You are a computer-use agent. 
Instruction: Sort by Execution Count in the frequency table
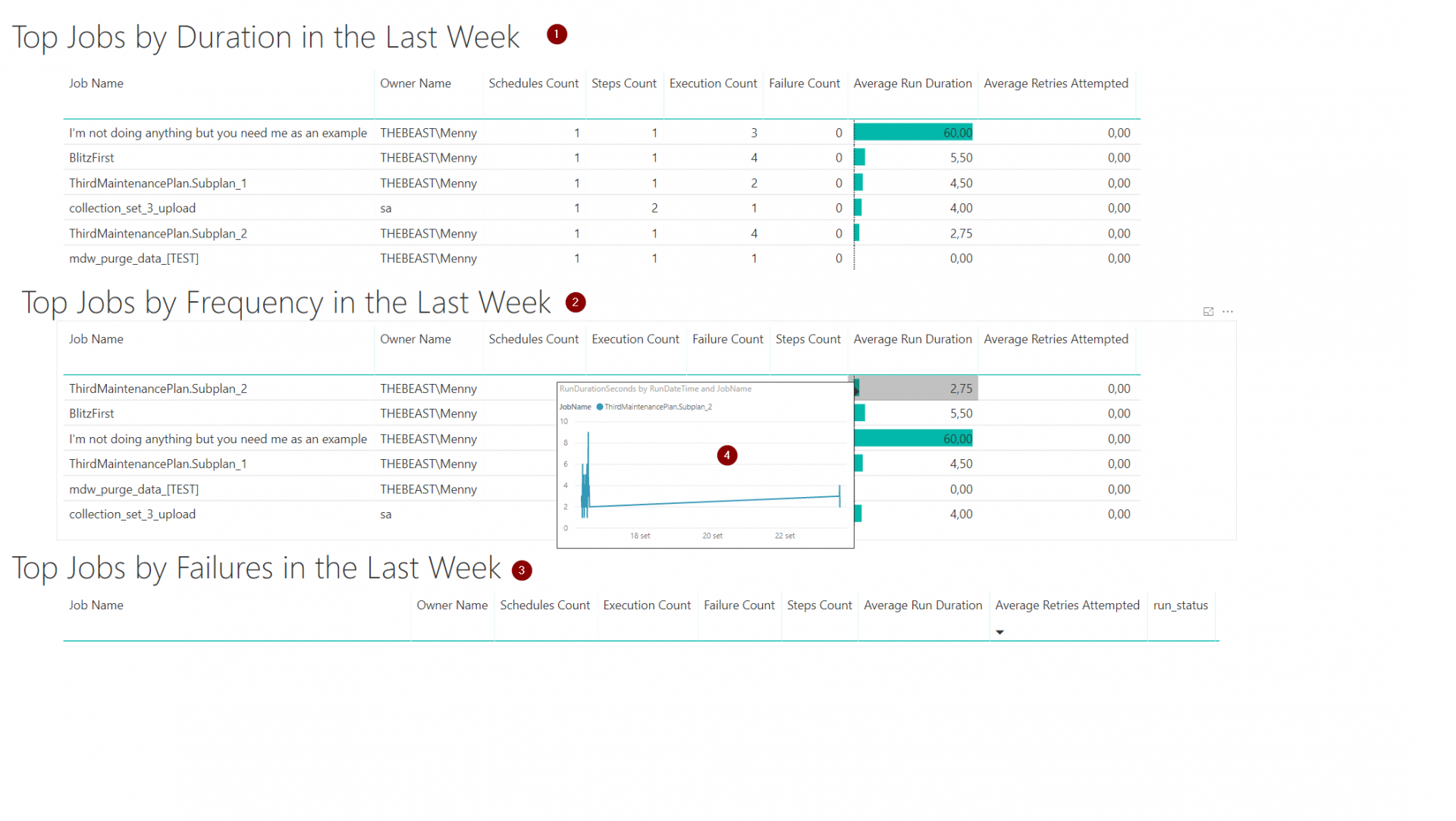pos(635,339)
